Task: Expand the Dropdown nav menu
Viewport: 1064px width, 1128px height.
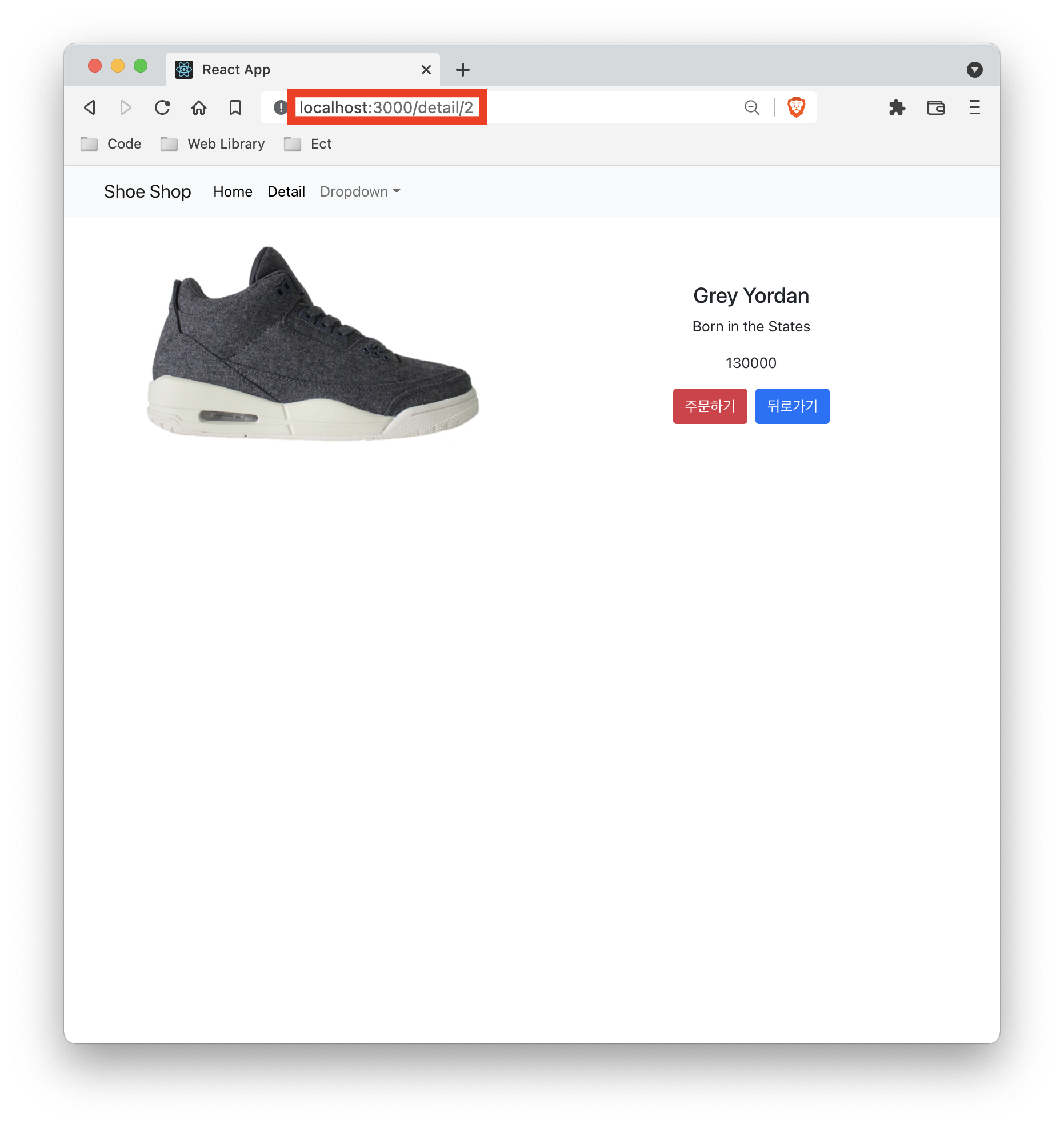Action: (360, 191)
